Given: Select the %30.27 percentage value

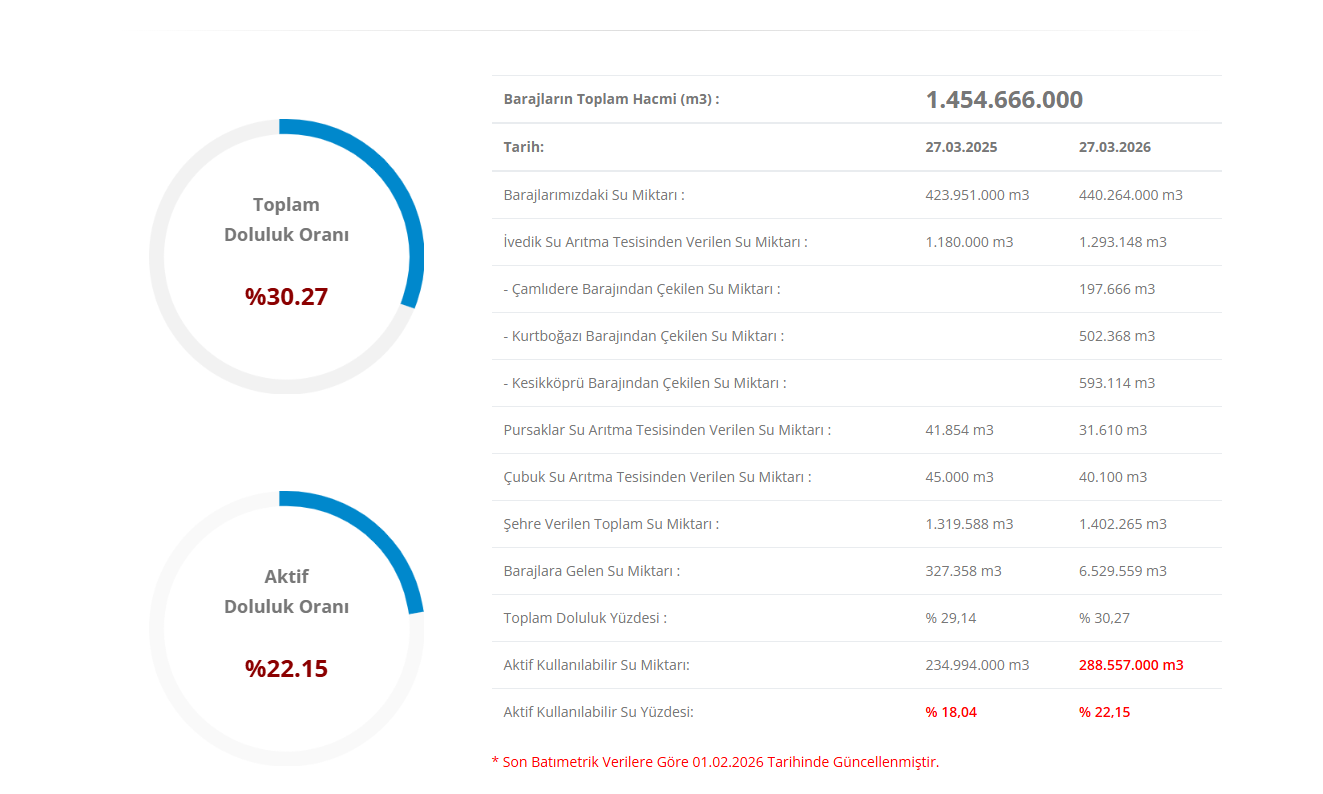Looking at the screenshot, I should tap(286, 297).
